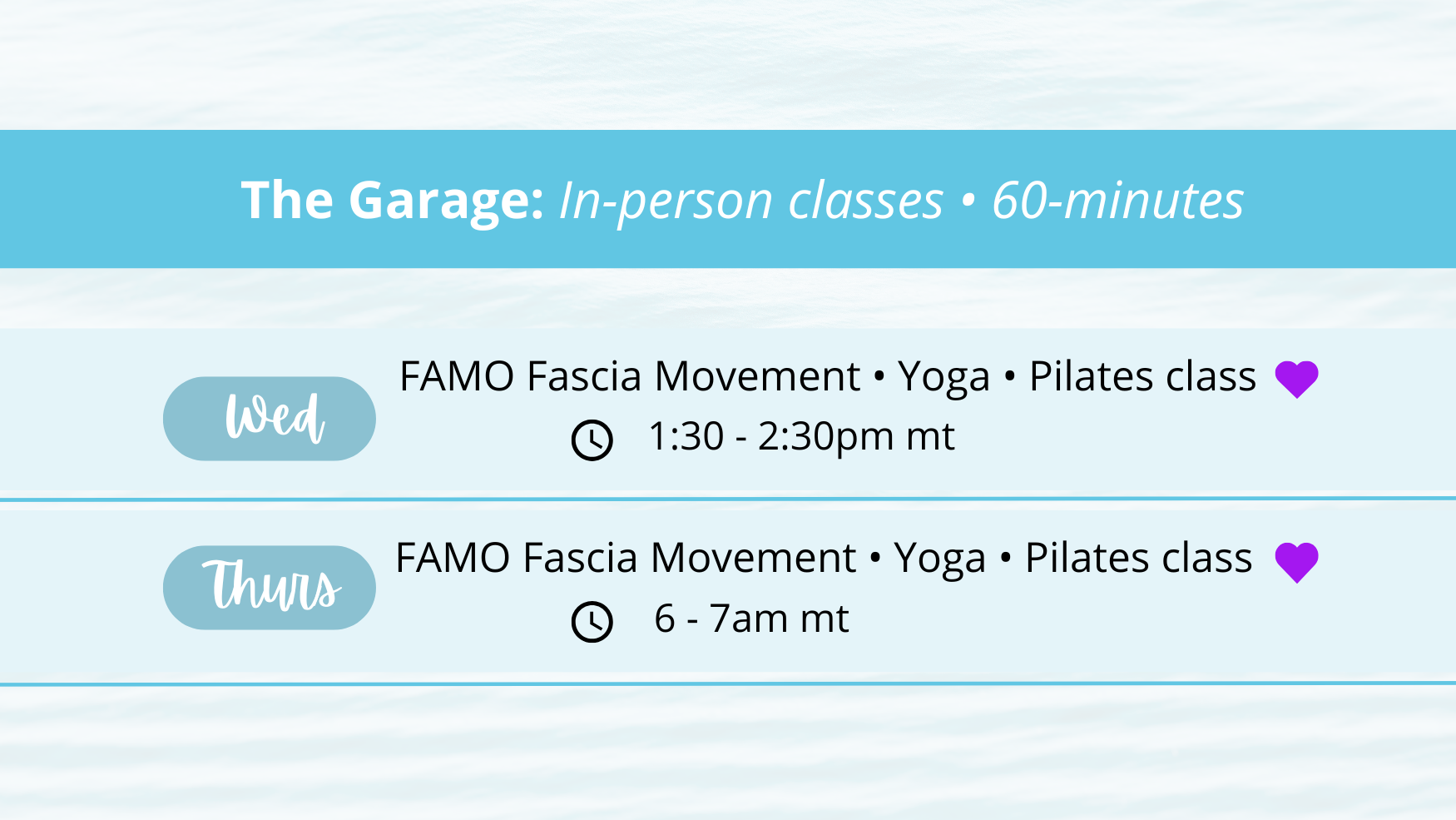The width and height of the screenshot is (1456, 820).
Task: Click the blue divider line below Wednesday's row
Action: pyautogui.click(x=728, y=499)
